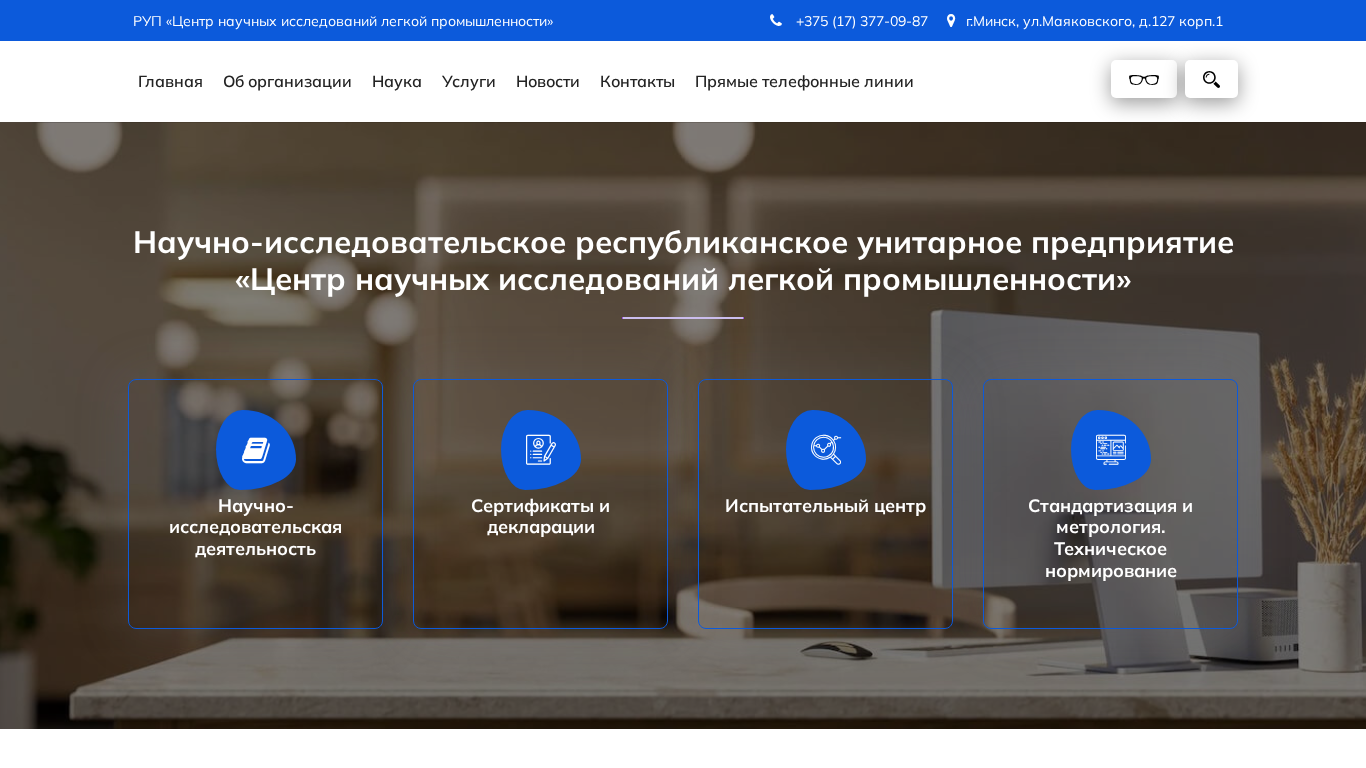The height and width of the screenshot is (768, 1366).
Task: Click the Minsk address text in top bar
Action: 1094,21
